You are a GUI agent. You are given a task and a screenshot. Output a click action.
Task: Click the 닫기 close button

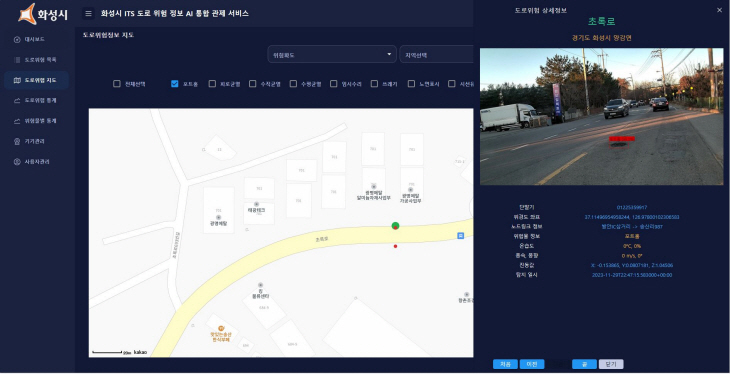(611, 364)
